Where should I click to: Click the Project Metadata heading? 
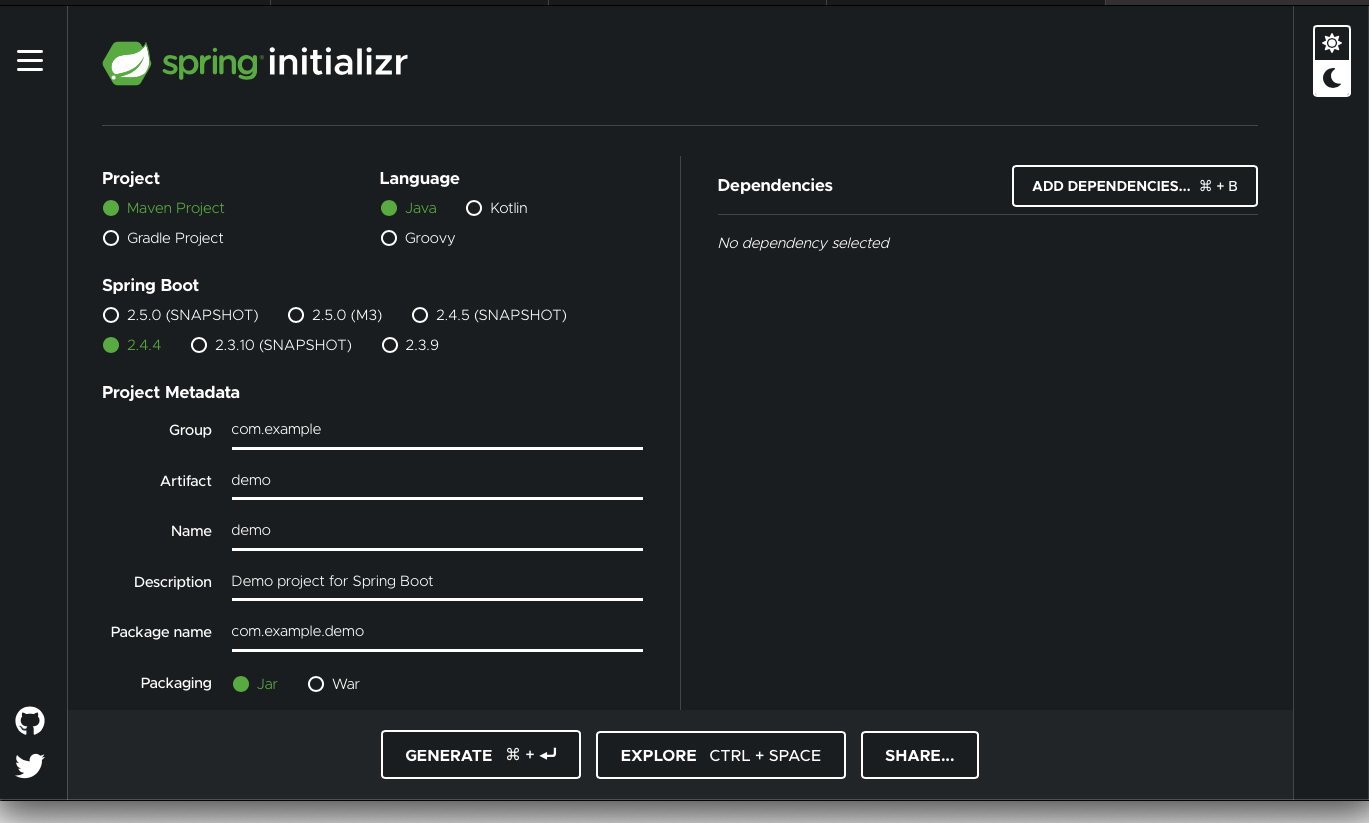[x=171, y=392]
